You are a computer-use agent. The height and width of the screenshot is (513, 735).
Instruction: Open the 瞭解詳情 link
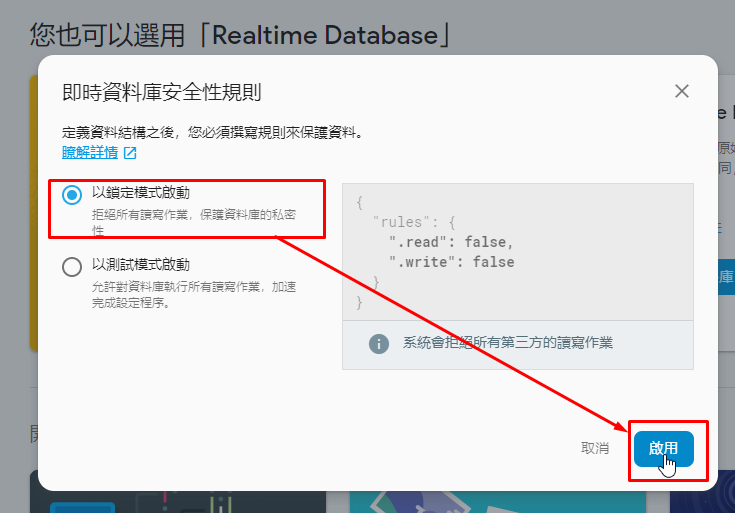pyautogui.click(x=90, y=152)
